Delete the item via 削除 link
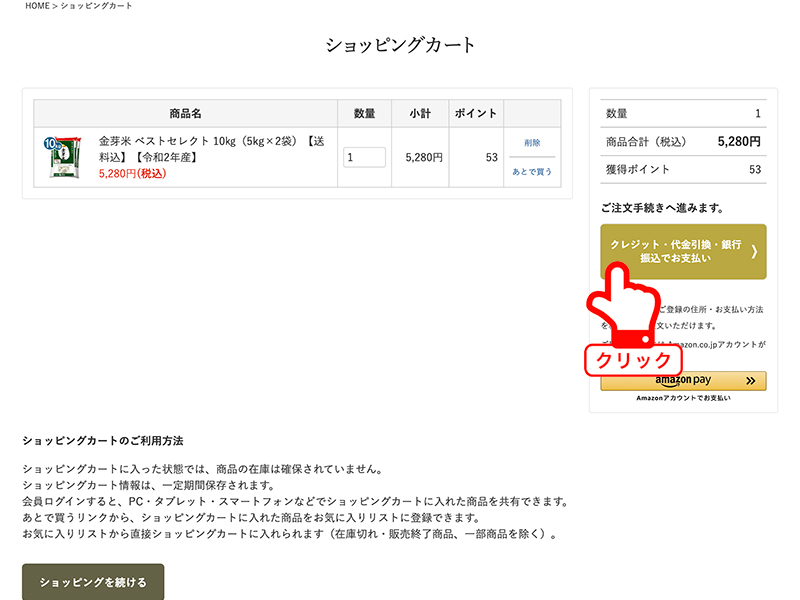Screen dimensions: 800x600 (x=532, y=143)
